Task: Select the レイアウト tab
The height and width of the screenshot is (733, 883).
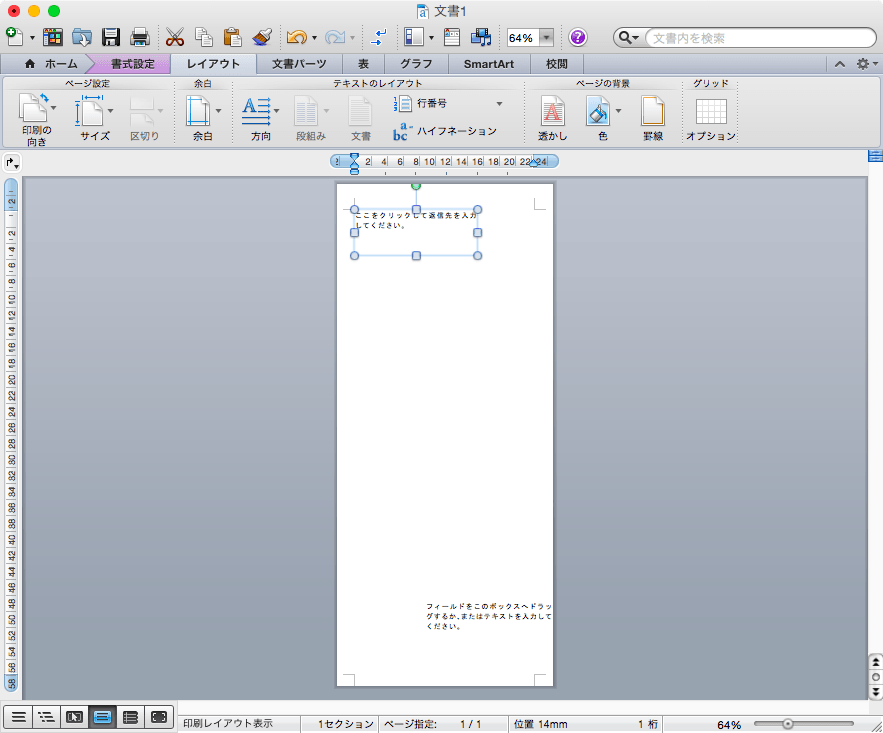Action: tap(213, 64)
